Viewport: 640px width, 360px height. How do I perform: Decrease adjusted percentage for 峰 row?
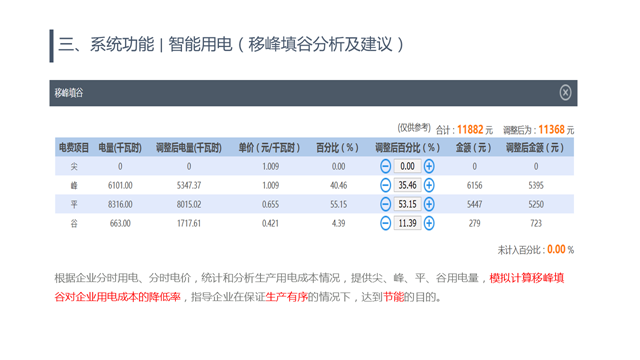pyautogui.click(x=385, y=185)
